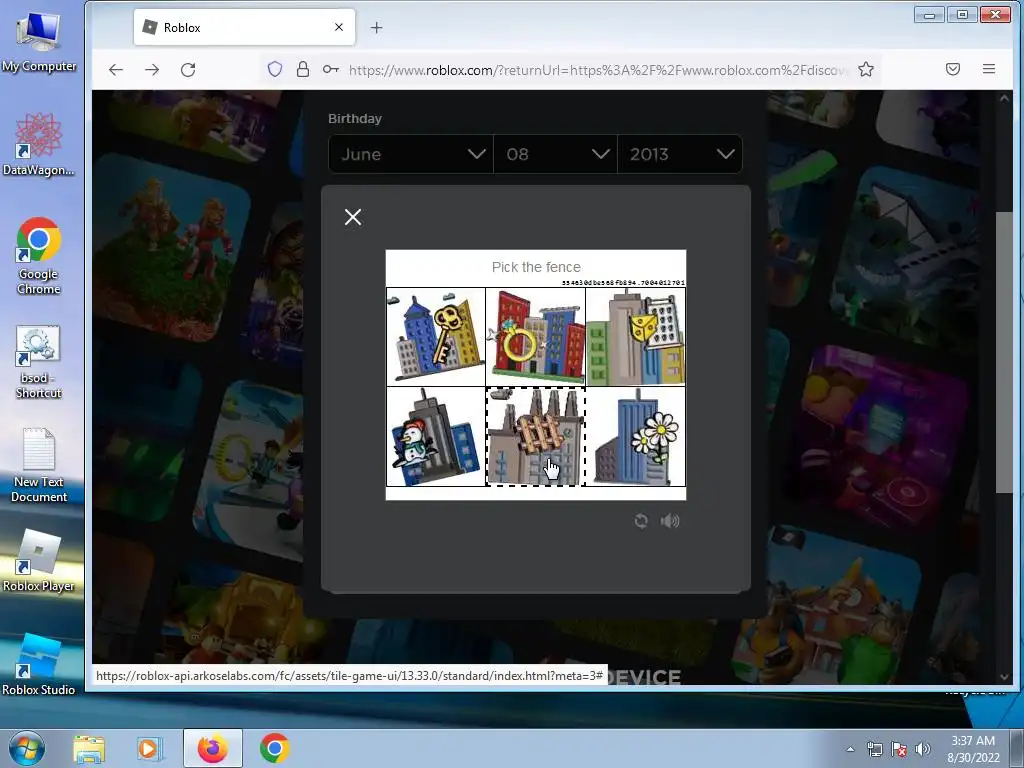Click the volume tray icon
Image resolution: width=1024 pixels, height=768 pixels.
(923, 749)
